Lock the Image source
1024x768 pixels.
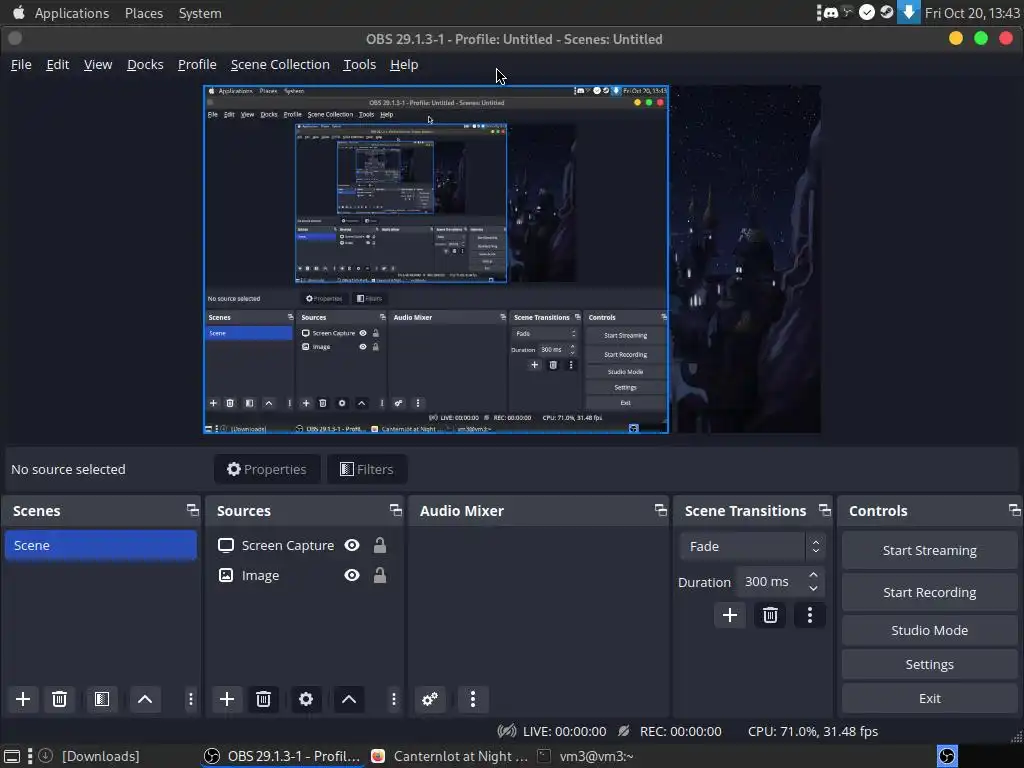(x=379, y=575)
